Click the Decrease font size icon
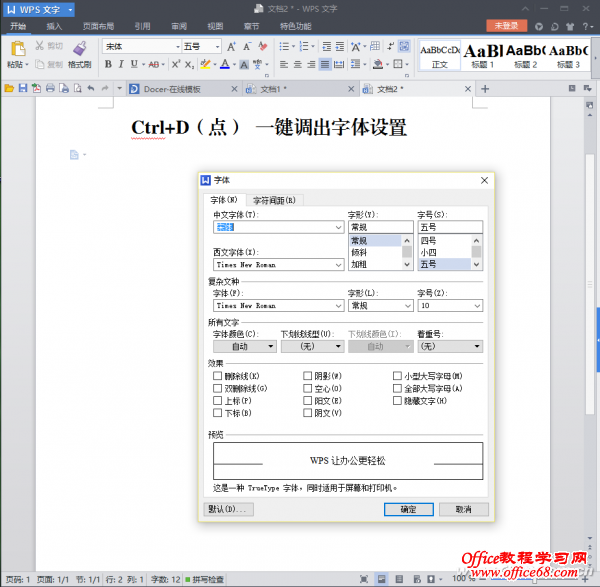Image resolution: width=600 pixels, height=587 pixels. 247,47
